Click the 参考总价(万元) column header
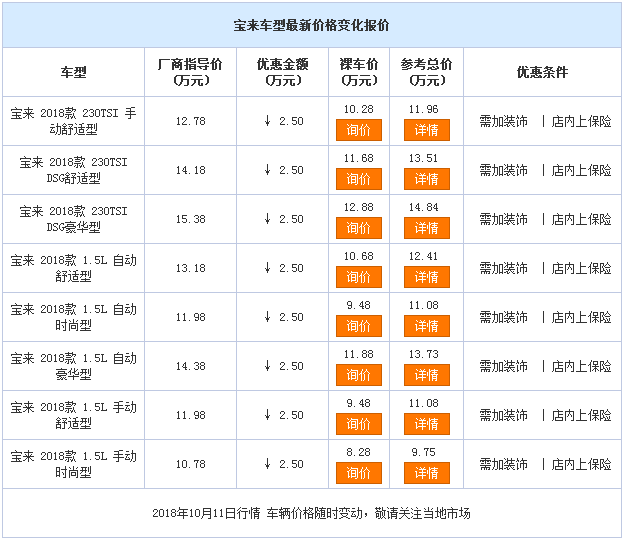624x541 pixels. click(427, 72)
